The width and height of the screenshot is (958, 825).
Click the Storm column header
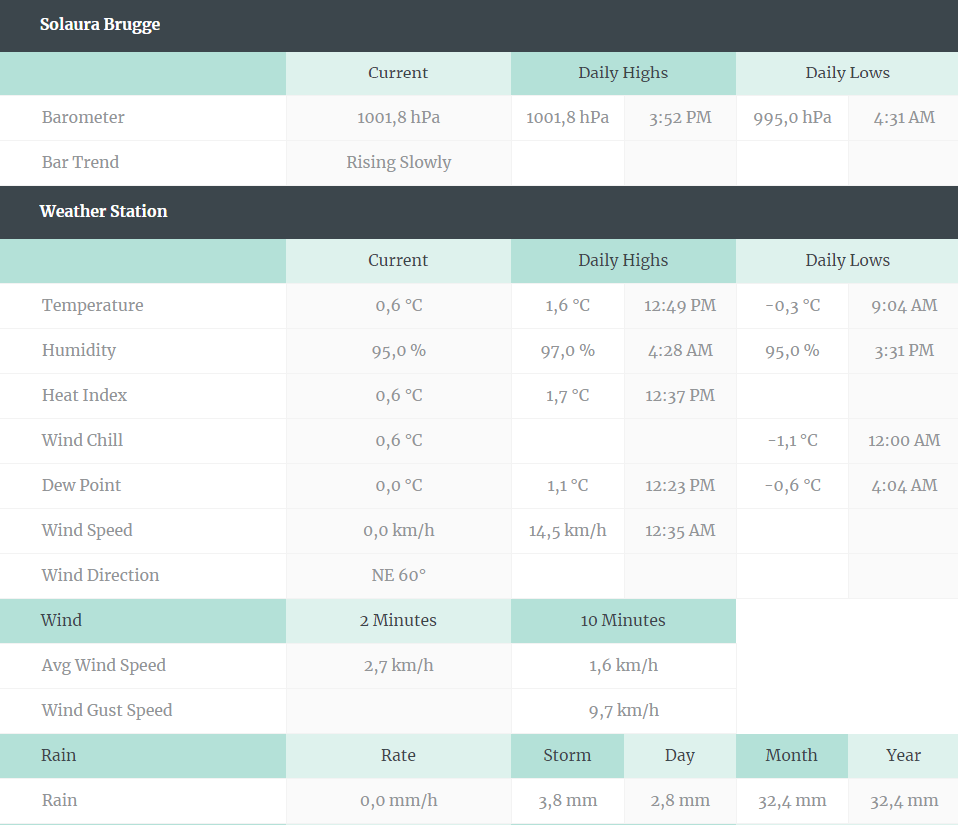click(x=568, y=756)
